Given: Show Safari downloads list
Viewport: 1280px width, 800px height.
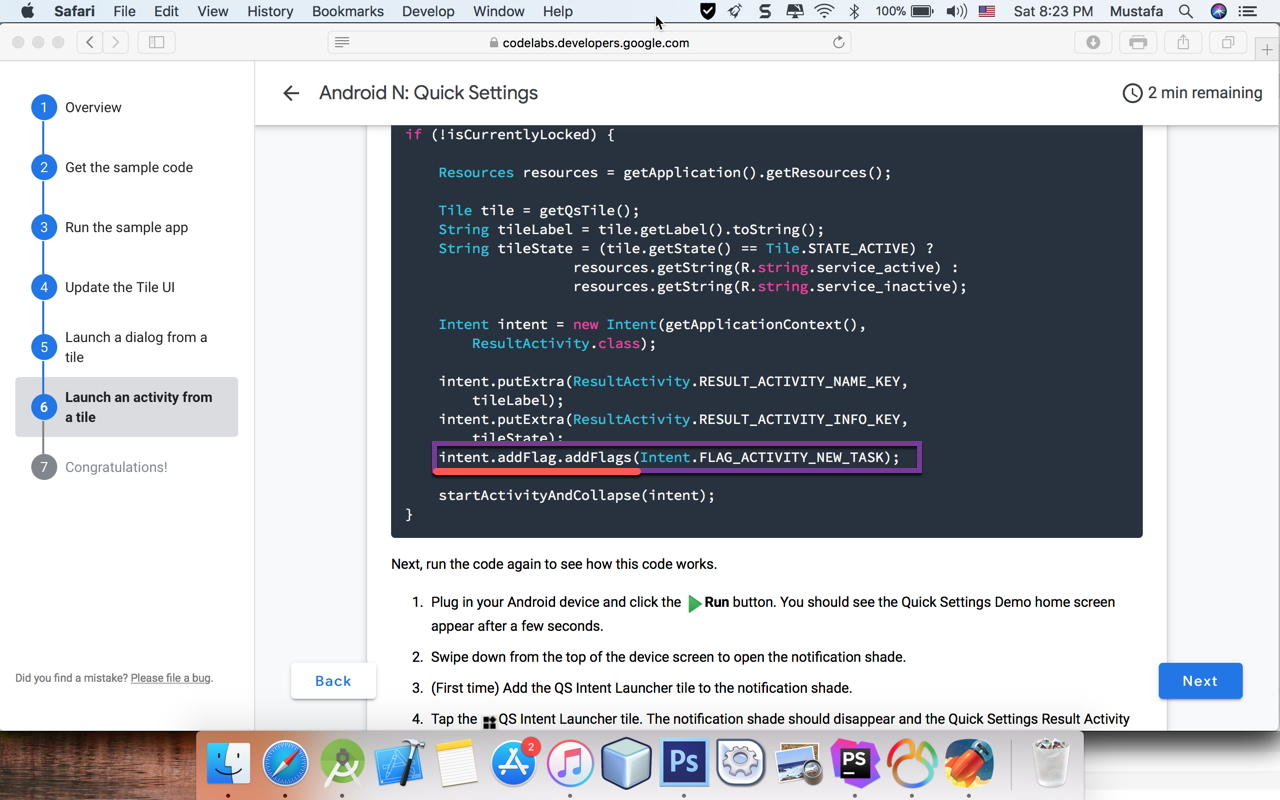Looking at the screenshot, I should click(x=1093, y=42).
